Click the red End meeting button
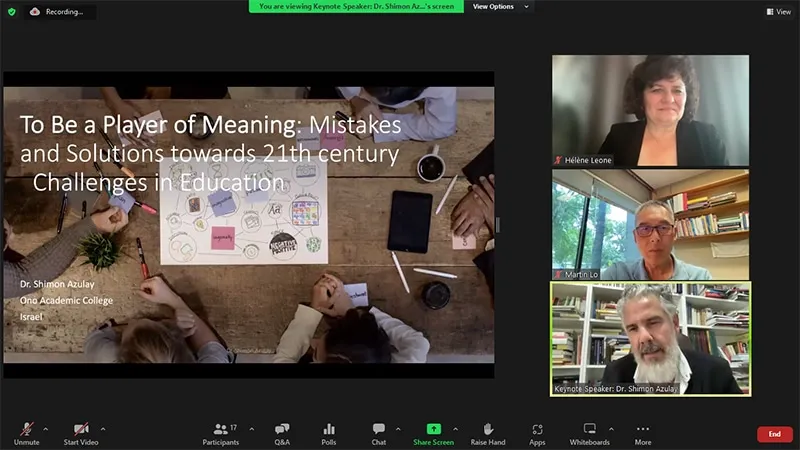This screenshot has width=800, height=450. click(774, 434)
